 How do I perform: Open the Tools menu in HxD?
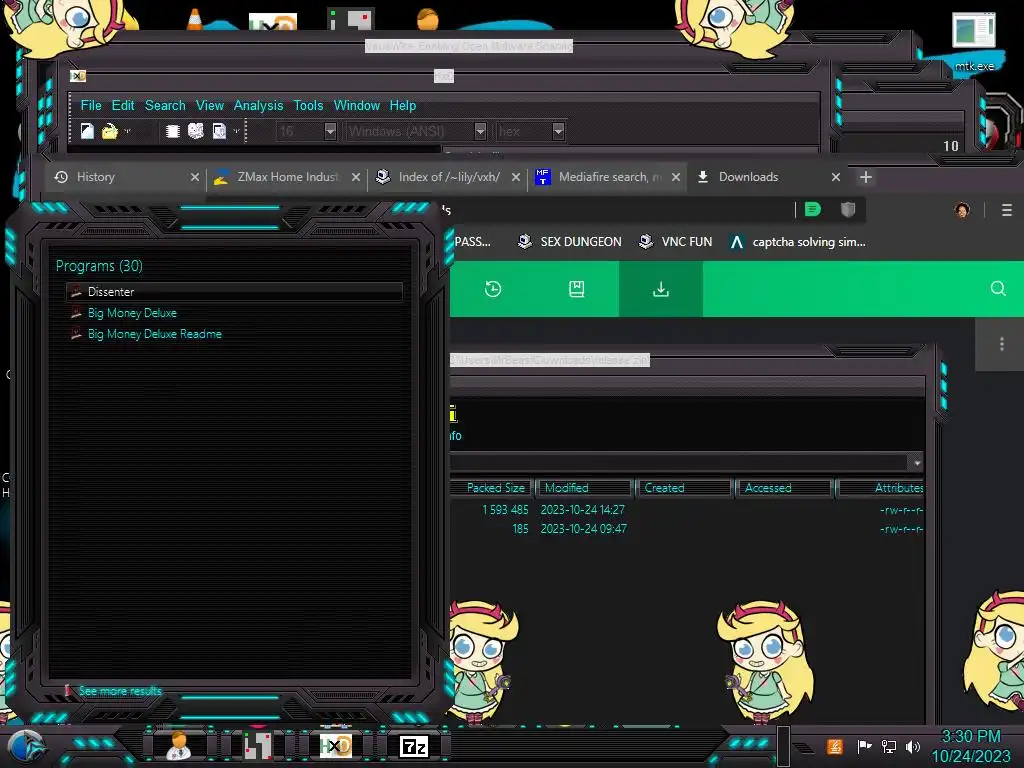tap(308, 105)
